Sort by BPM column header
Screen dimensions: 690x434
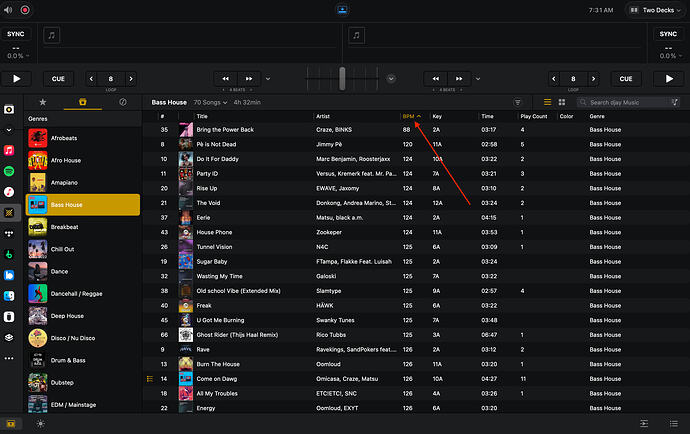[x=412, y=116]
